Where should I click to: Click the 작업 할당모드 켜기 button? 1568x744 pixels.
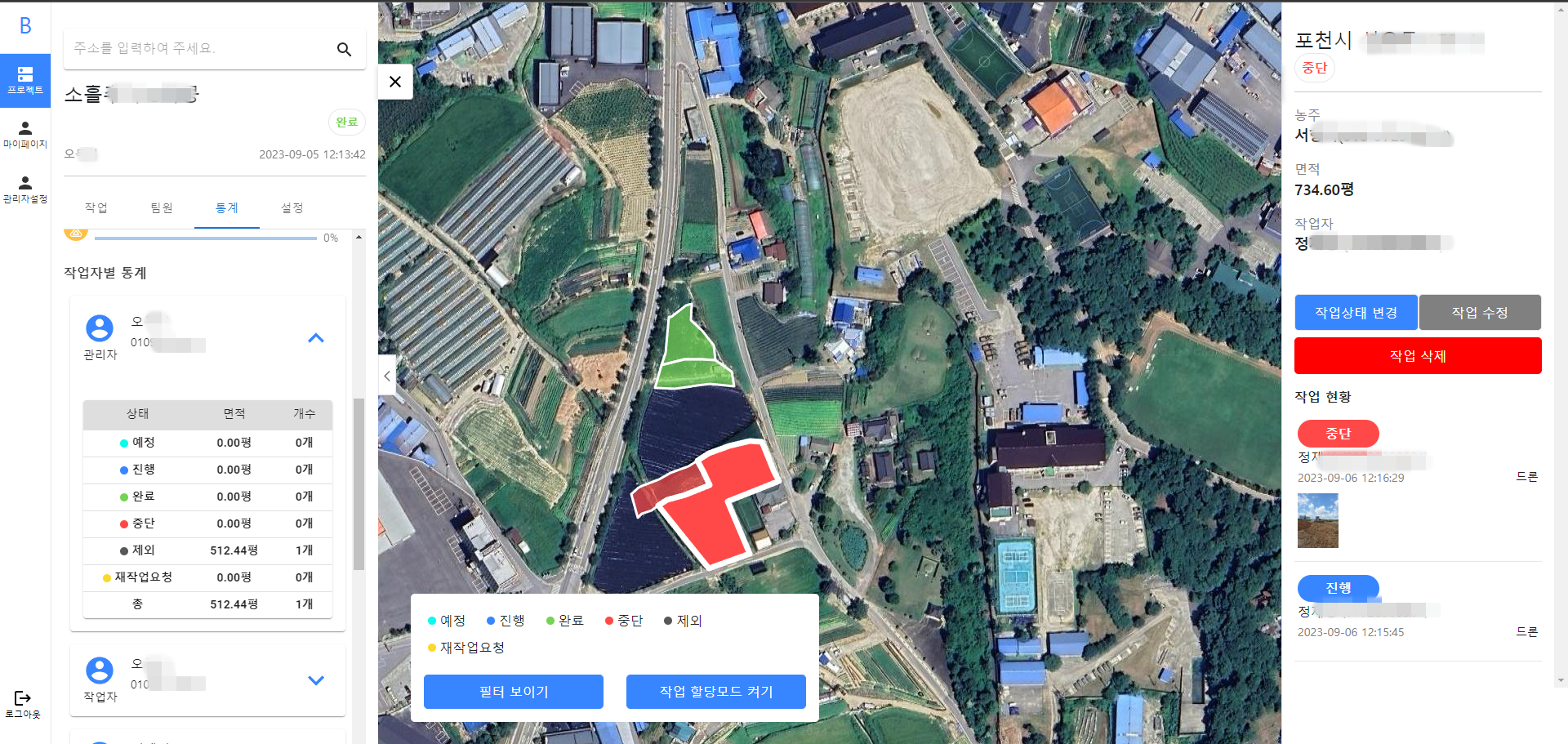[716, 692]
